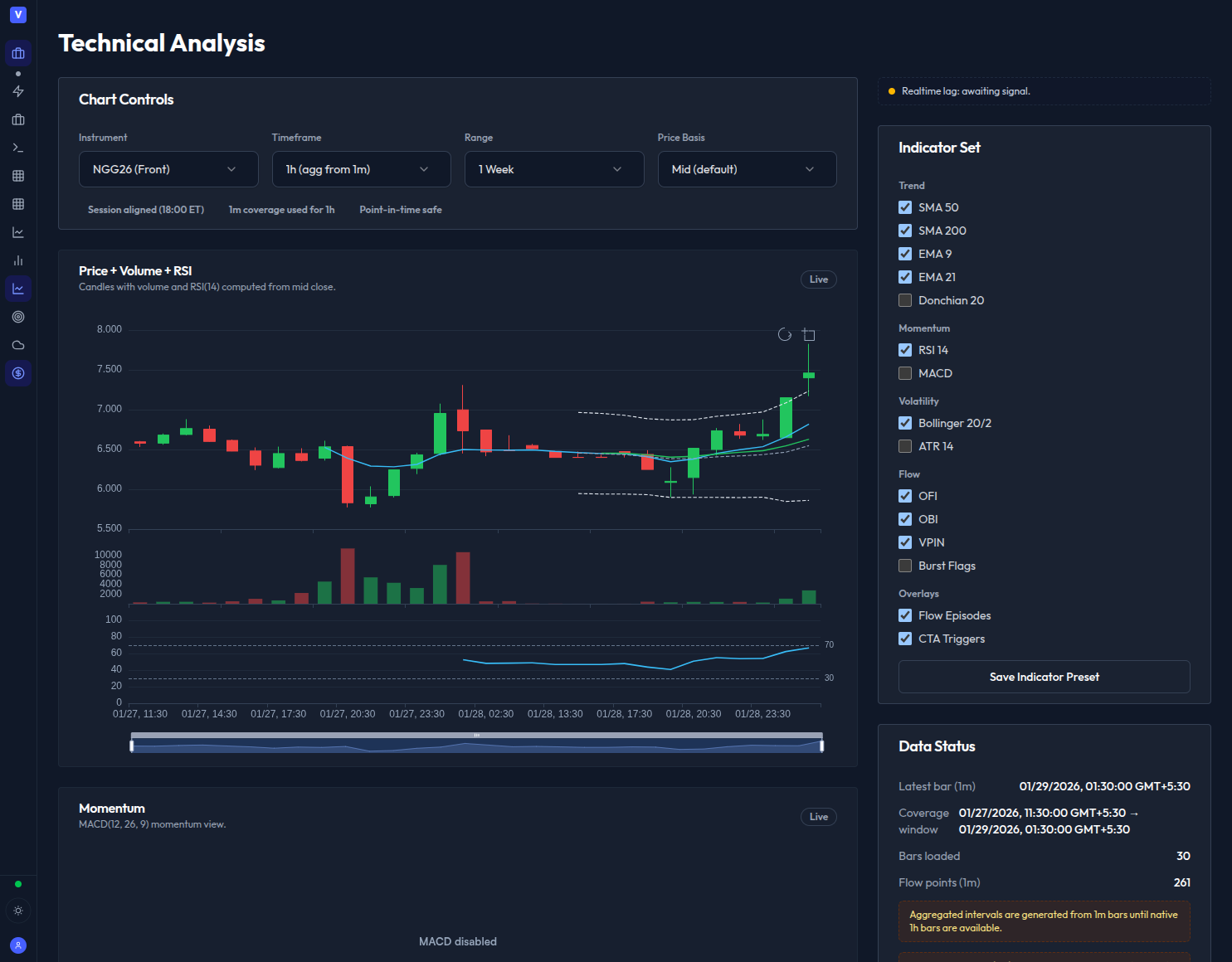Open the Instrument dropdown showing NGG26 (Front)
The image size is (1232, 962).
tap(168, 169)
